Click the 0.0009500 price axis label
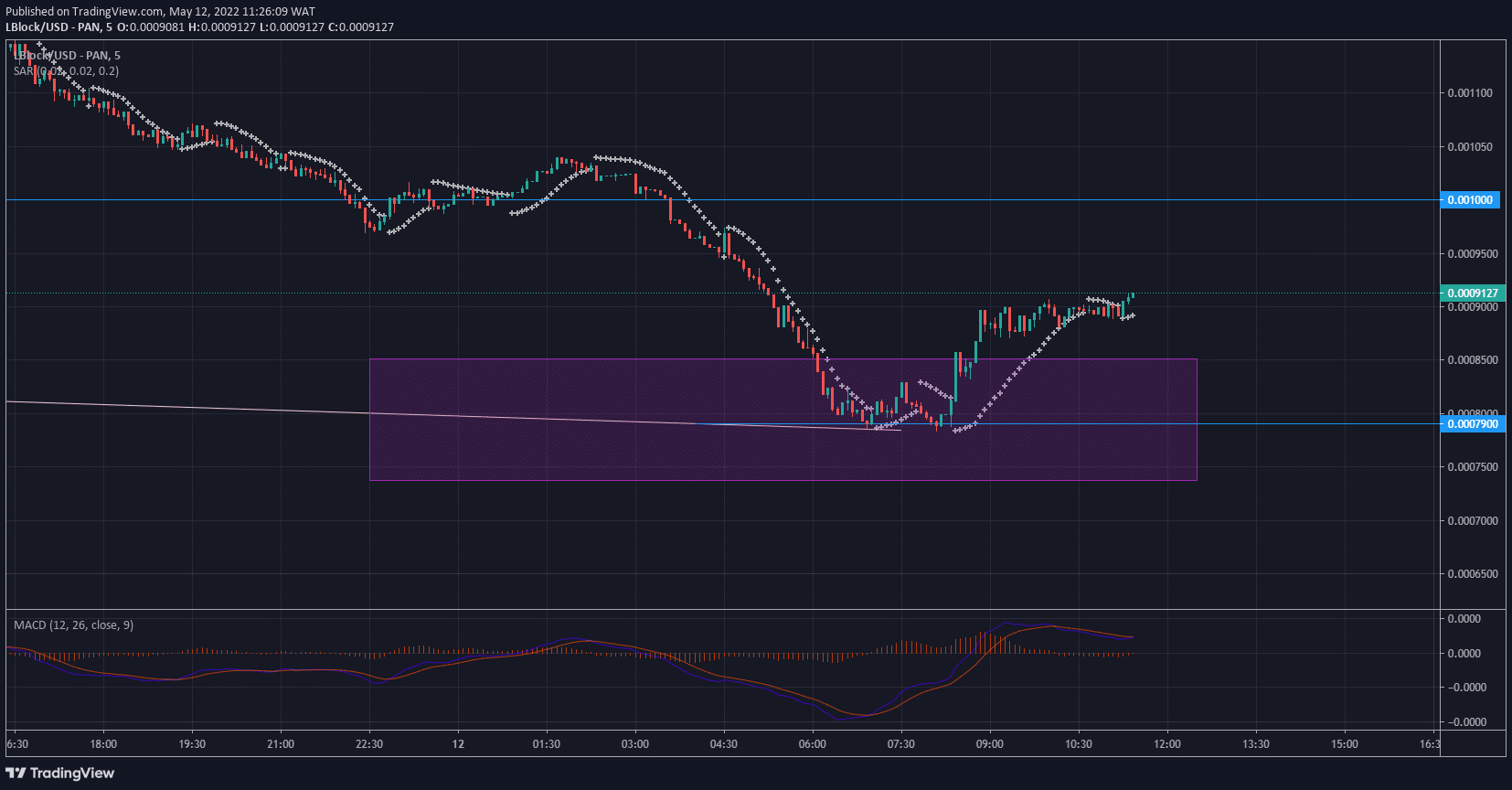Viewport: 1512px width, 790px height. (1473, 254)
